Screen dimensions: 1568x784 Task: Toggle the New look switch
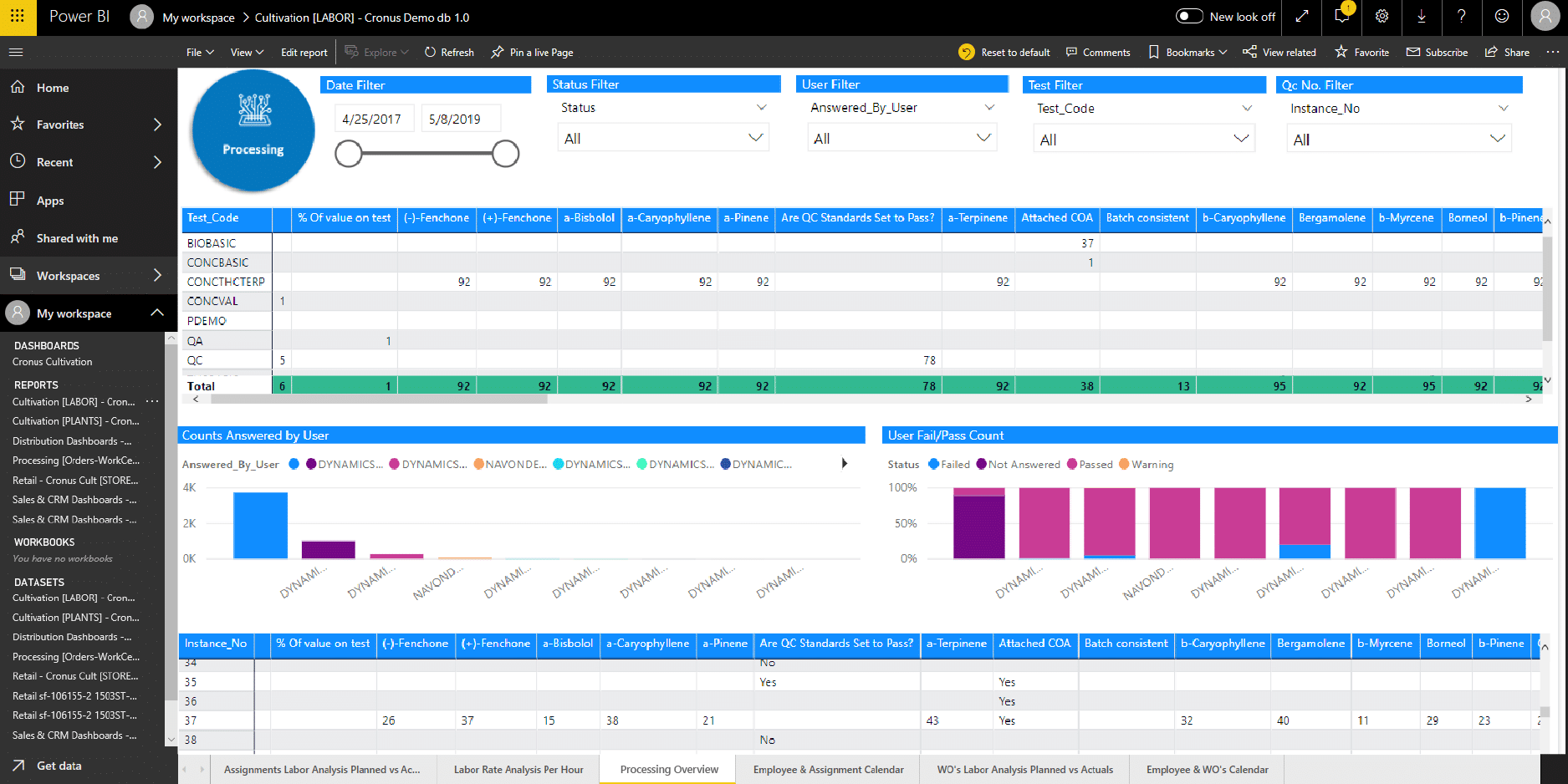1188,17
